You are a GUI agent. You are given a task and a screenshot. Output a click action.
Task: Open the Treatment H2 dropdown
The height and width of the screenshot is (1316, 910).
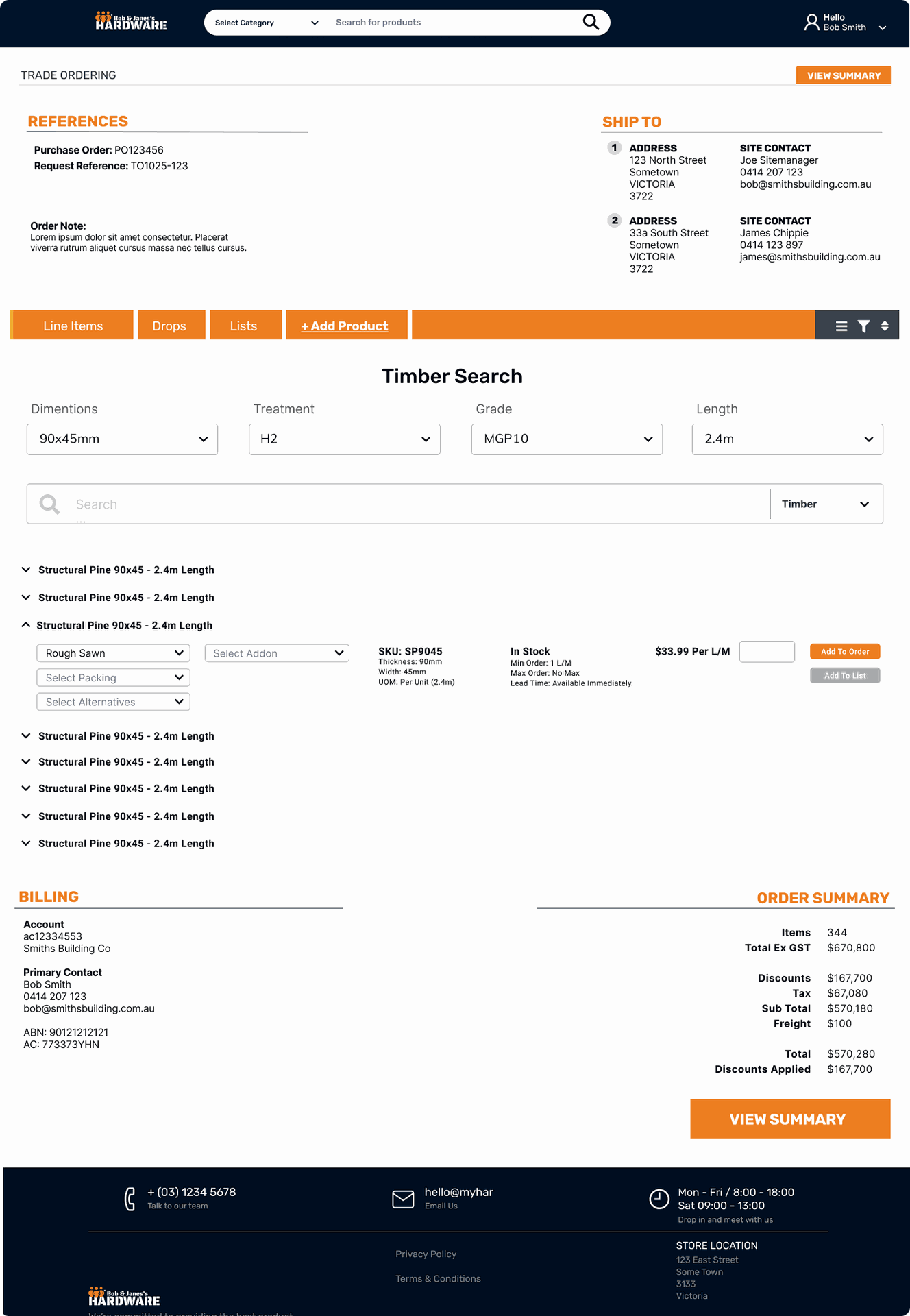coord(344,439)
